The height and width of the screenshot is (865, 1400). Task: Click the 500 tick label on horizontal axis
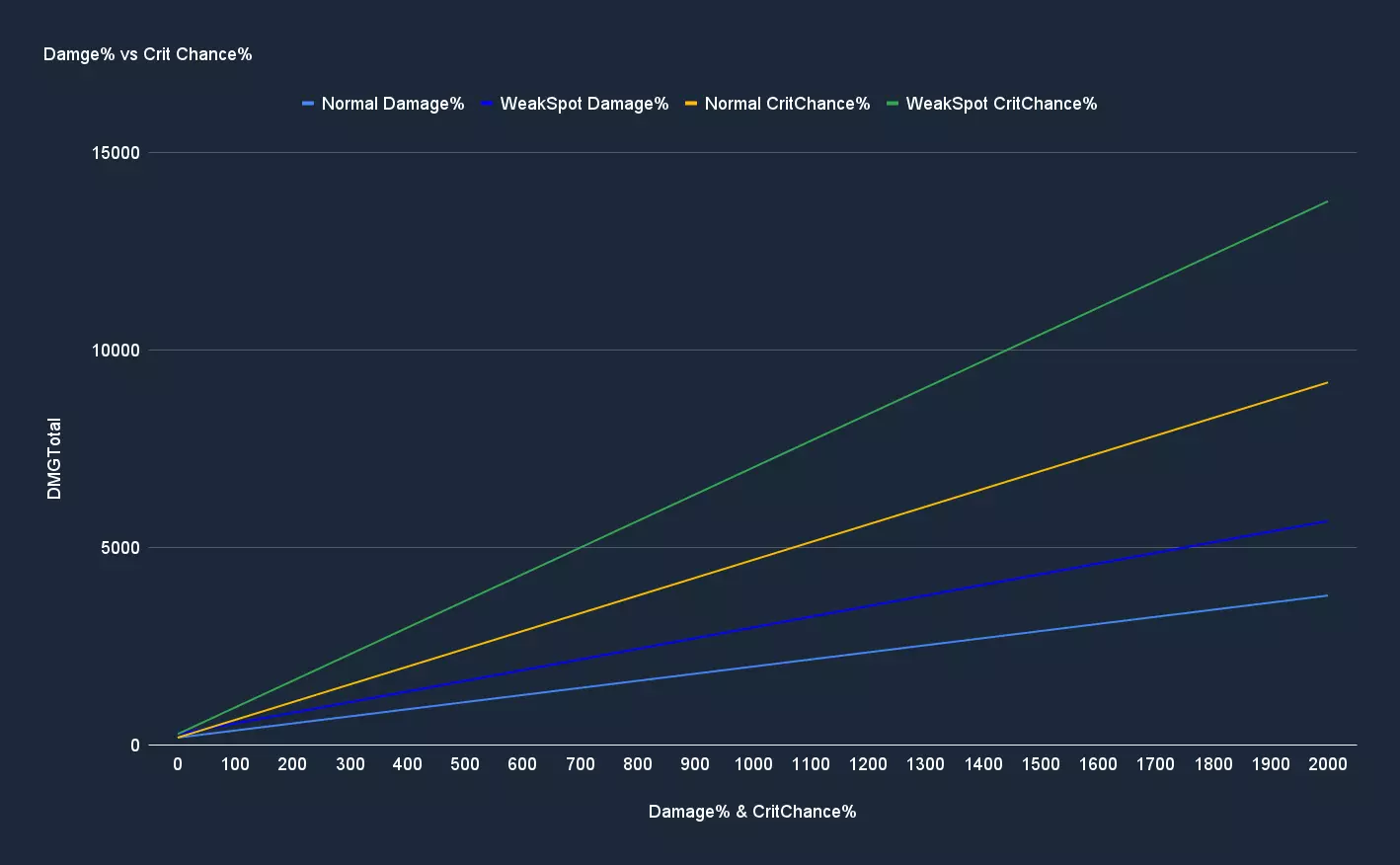point(465,764)
